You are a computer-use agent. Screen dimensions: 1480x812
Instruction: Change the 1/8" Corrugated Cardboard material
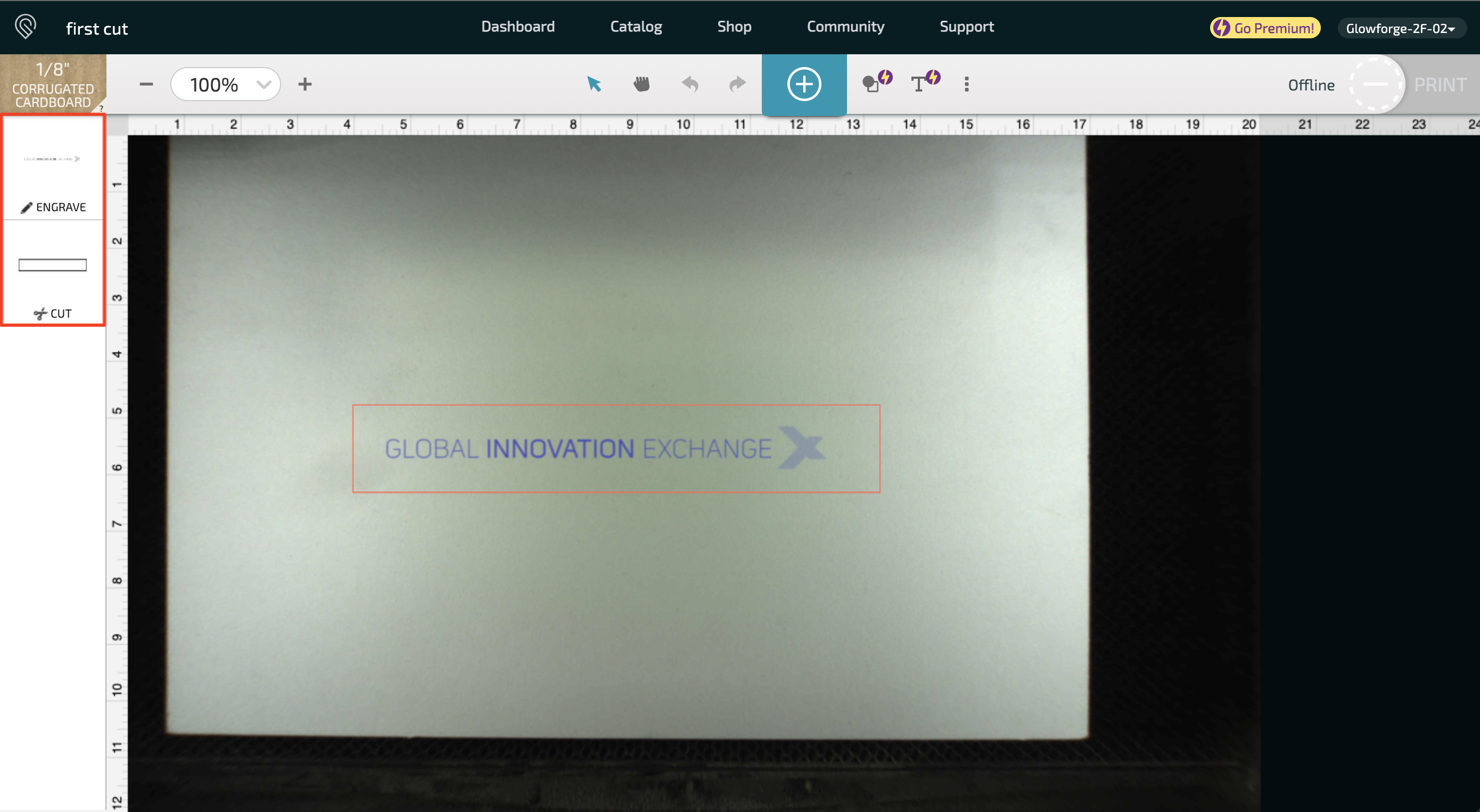(x=53, y=84)
